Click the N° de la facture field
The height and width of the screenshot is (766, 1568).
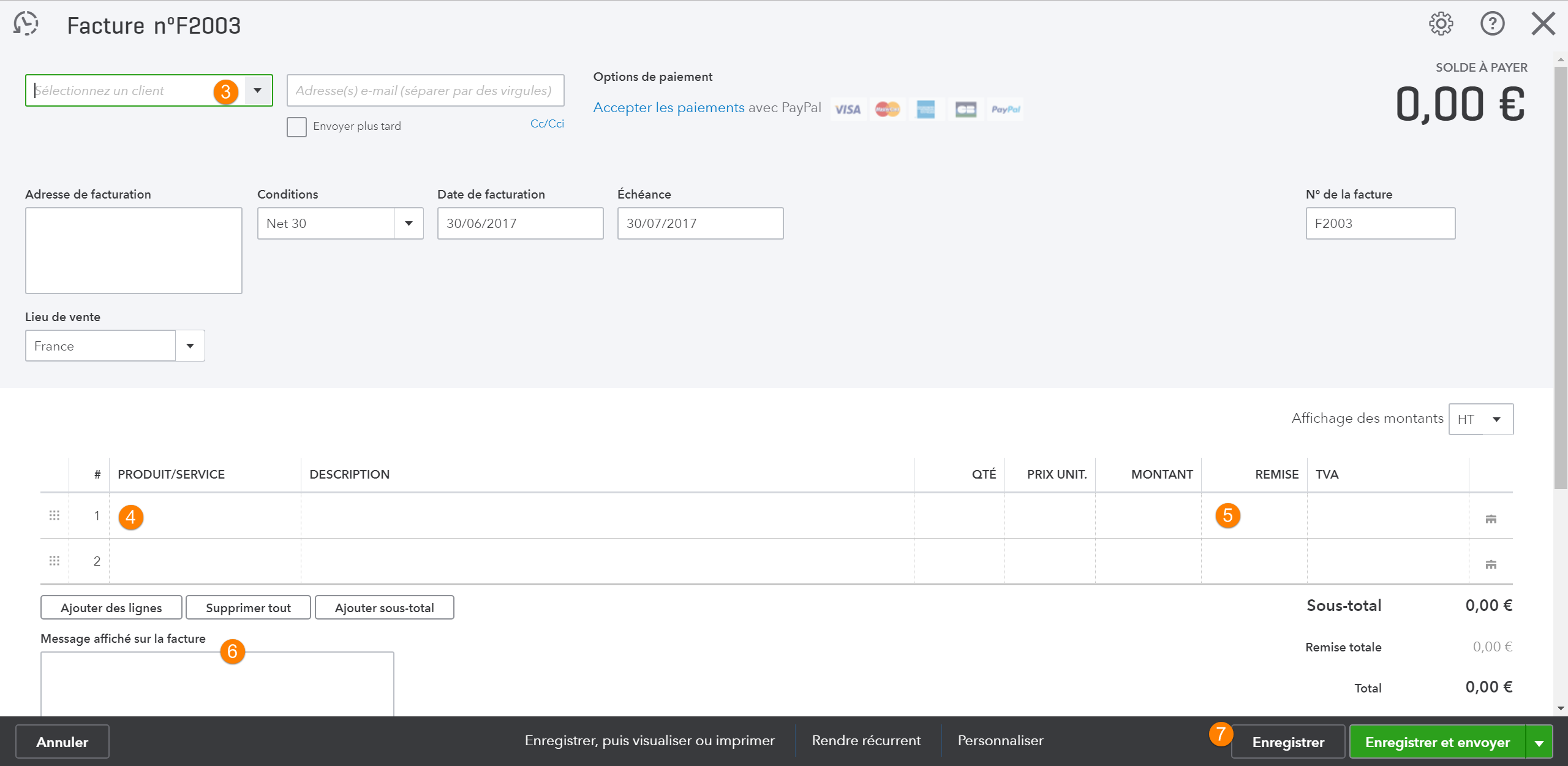1380,224
